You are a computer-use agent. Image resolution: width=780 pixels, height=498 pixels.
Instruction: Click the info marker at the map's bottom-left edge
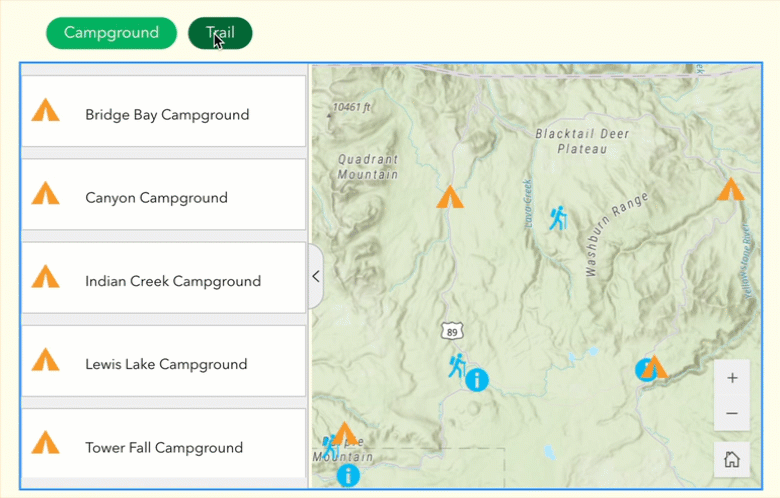pyautogui.click(x=347, y=474)
